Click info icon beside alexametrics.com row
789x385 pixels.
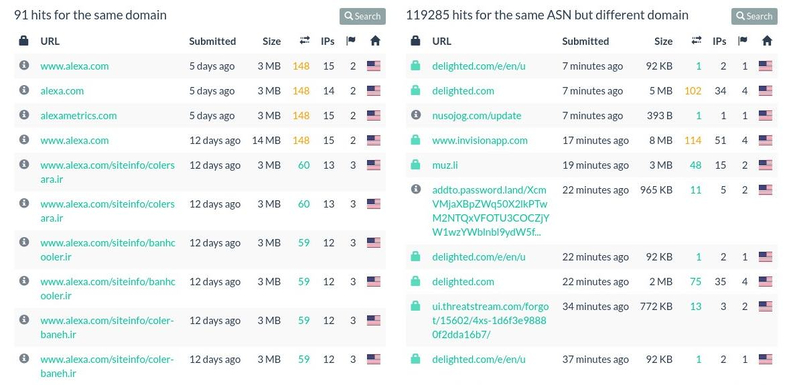24,115
